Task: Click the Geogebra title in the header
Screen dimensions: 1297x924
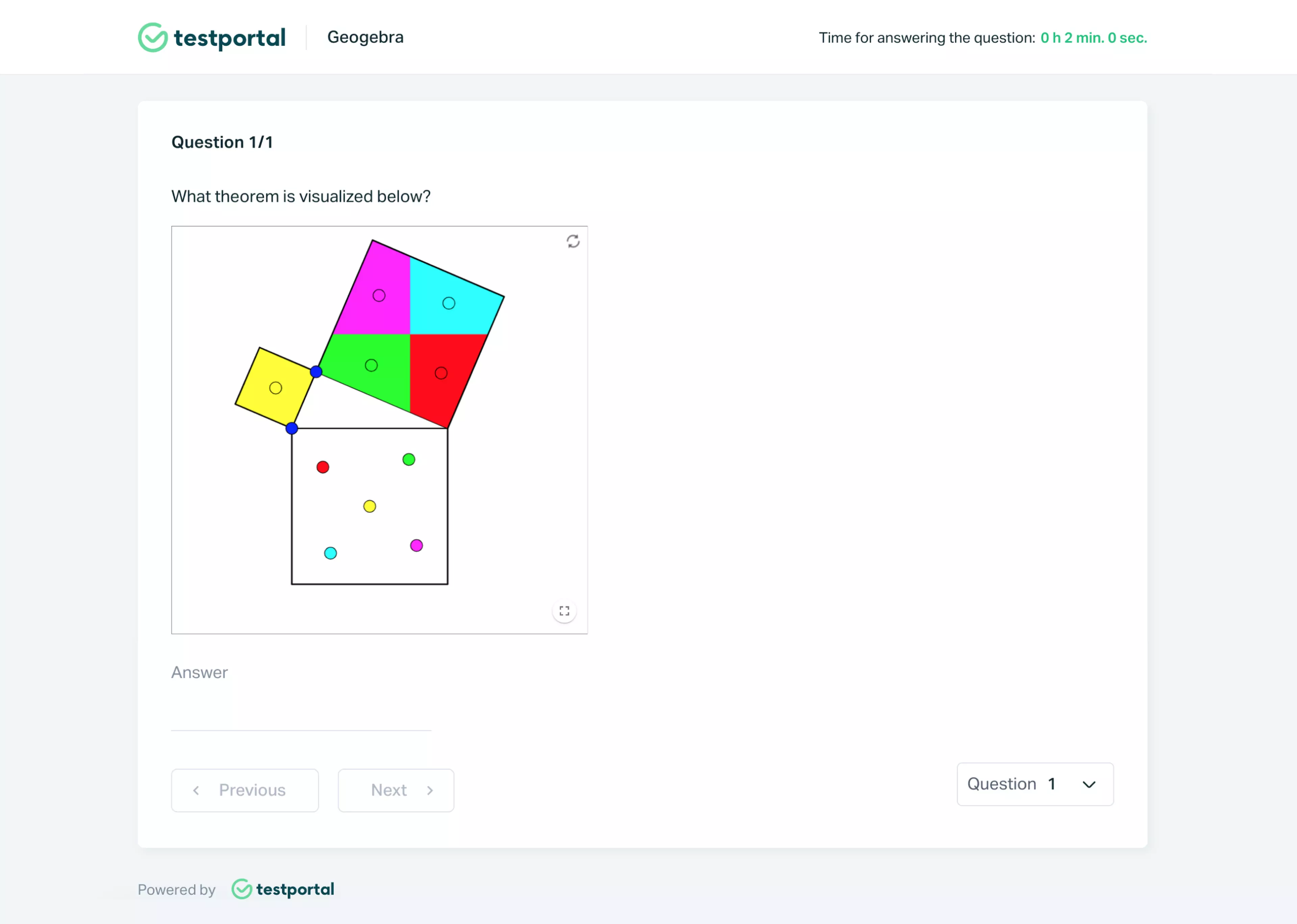Action: [365, 36]
